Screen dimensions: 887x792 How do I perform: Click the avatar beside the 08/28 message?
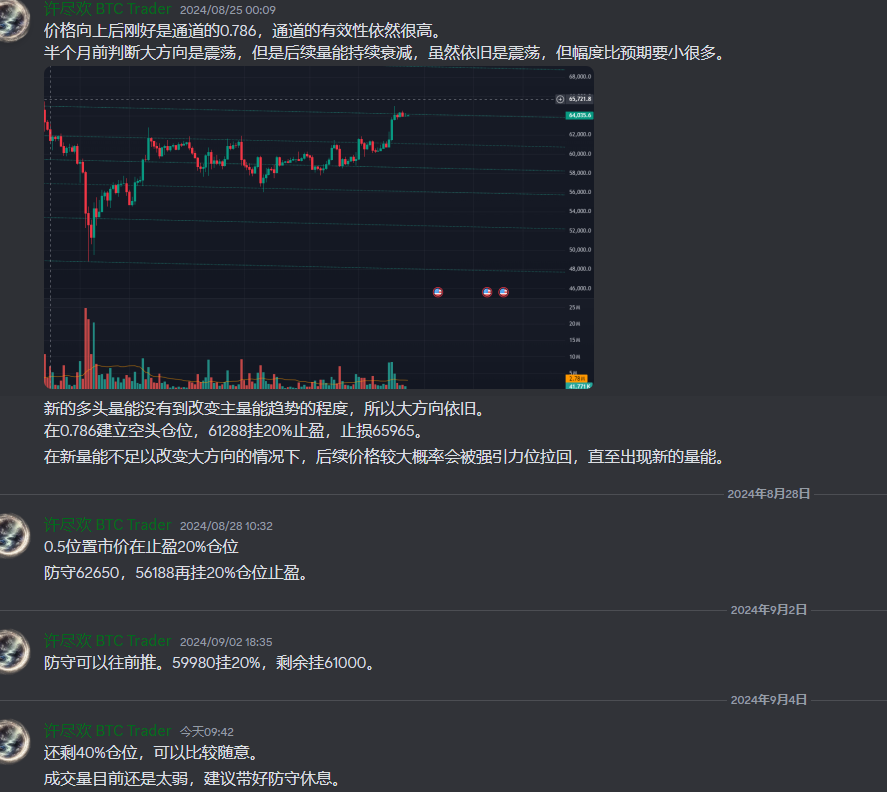coord(13,537)
